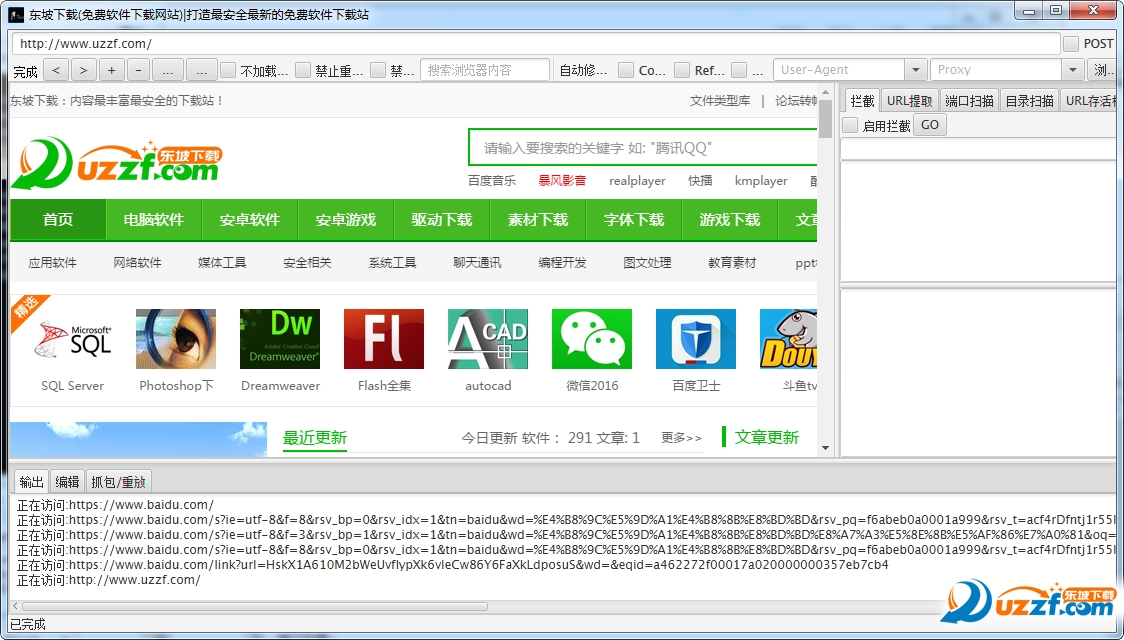
Task: Open the 游戏下载 navigation item
Action: pyautogui.click(x=730, y=220)
